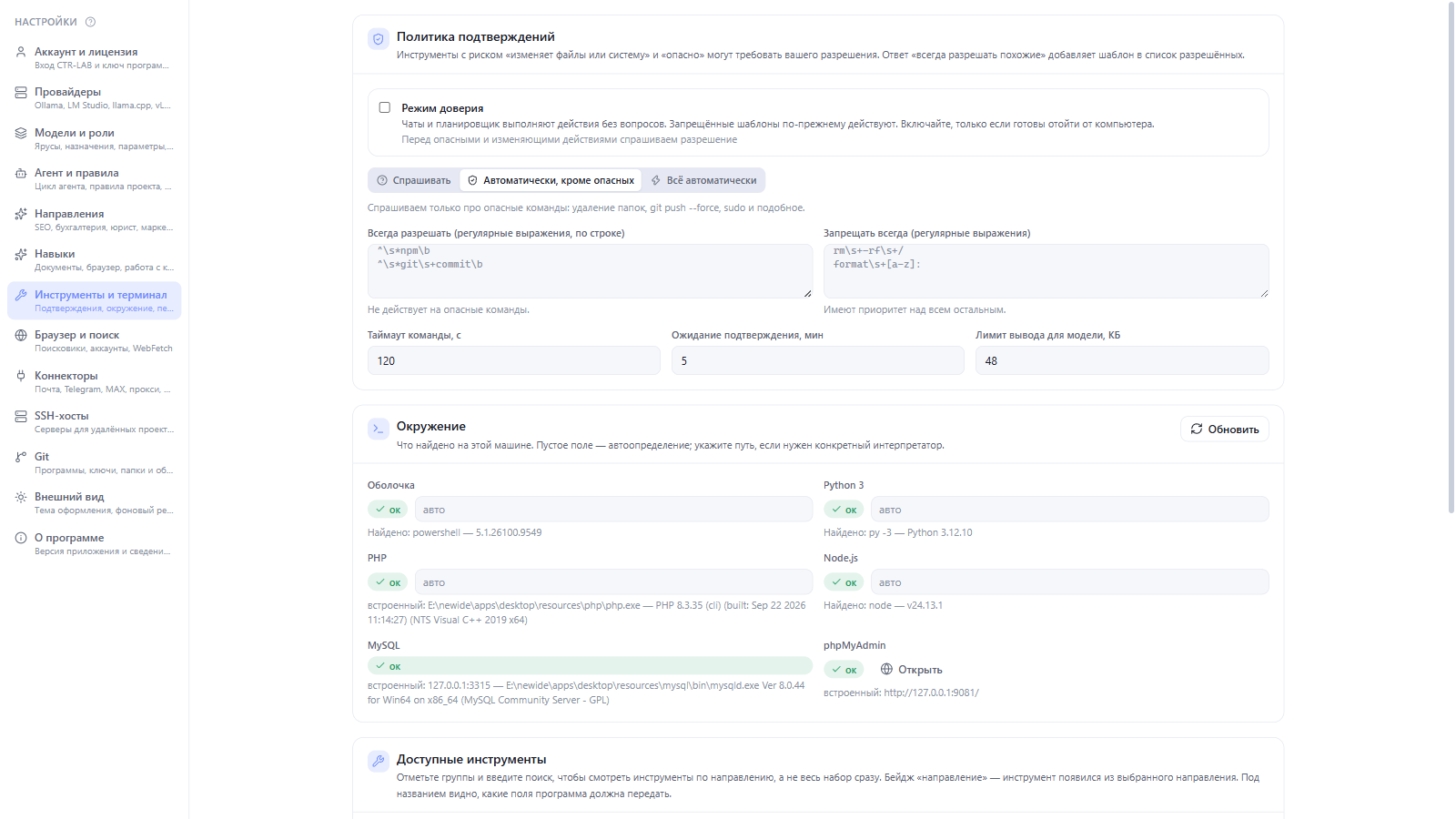This screenshot has height=819, width=1456.
Task: Click the Node.js path field
Action: pos(1070,582)
